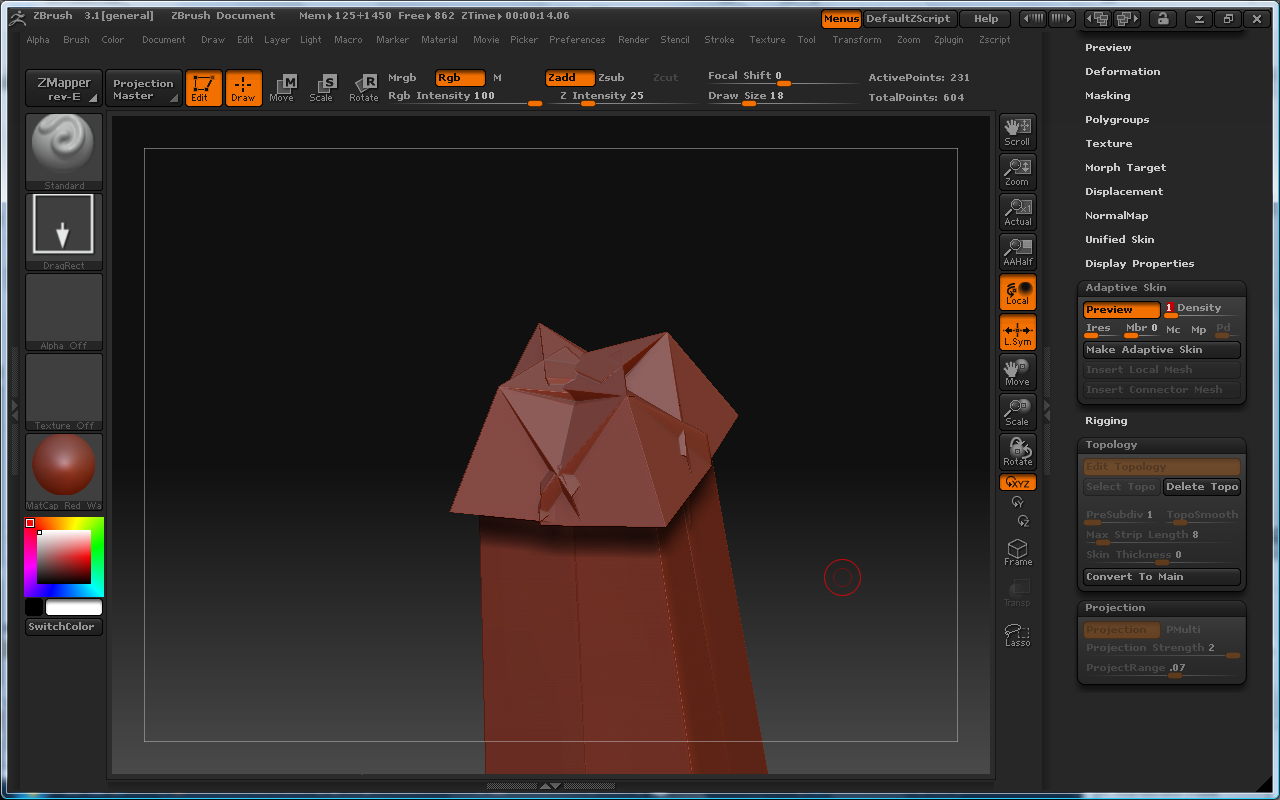This screenshot has width=1280, height=800.
Task: Open the Stroke menu
Action: point(719,40)
